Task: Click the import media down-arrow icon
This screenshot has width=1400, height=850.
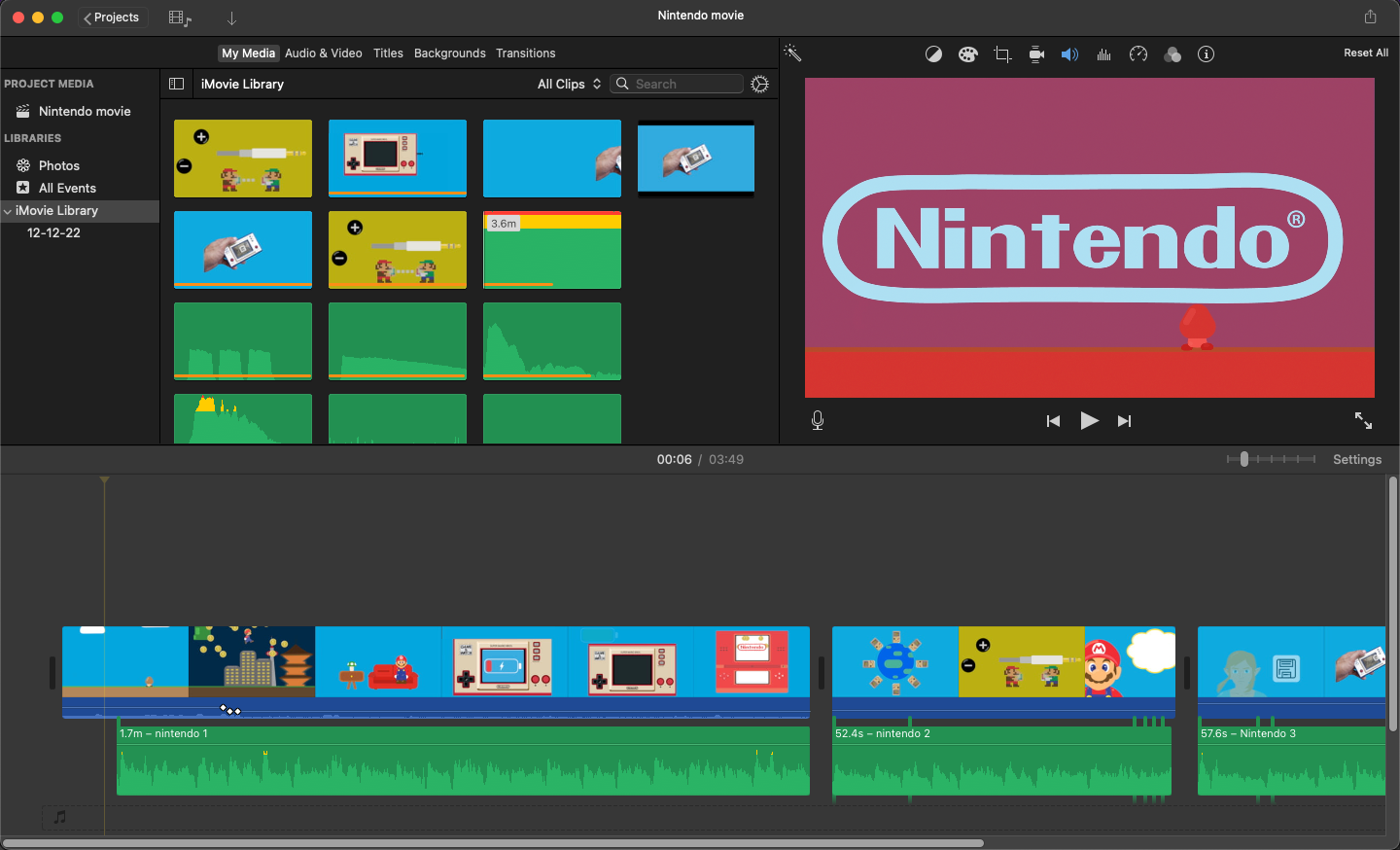Action: (231, 18)
